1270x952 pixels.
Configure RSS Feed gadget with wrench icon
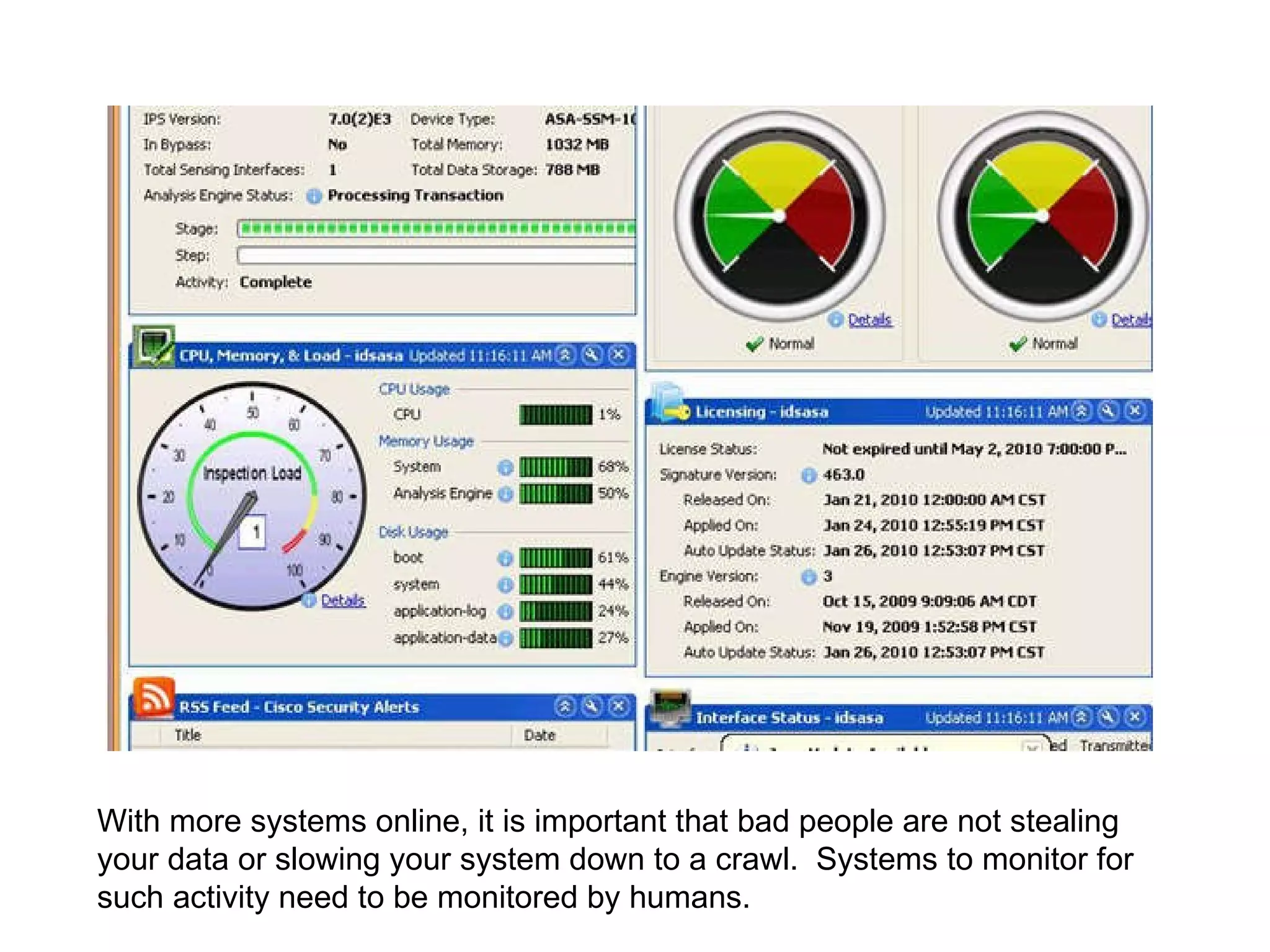click(x=592, y=707)
